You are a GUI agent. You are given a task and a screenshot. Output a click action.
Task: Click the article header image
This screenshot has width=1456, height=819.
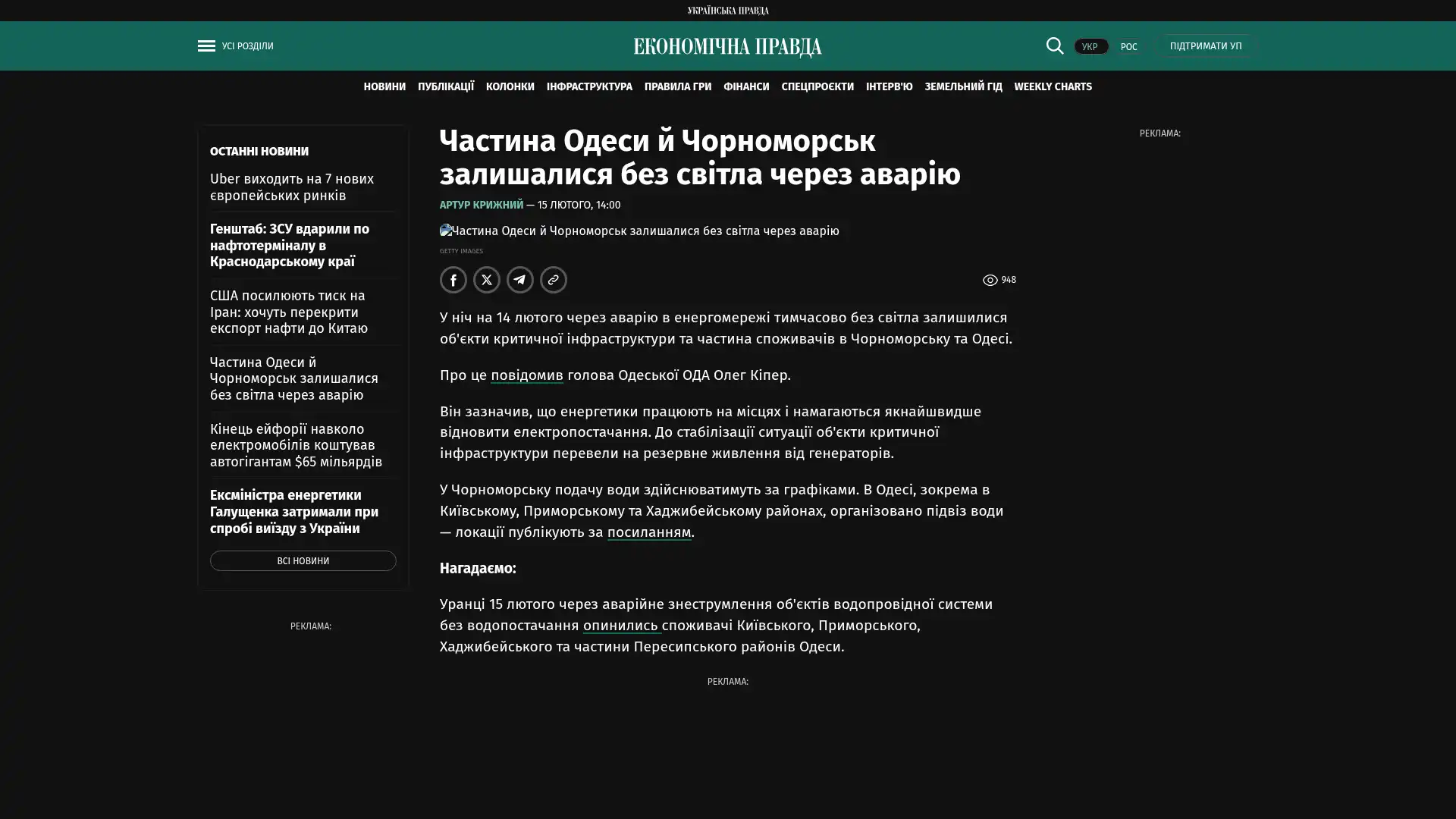tap(639, 231)
